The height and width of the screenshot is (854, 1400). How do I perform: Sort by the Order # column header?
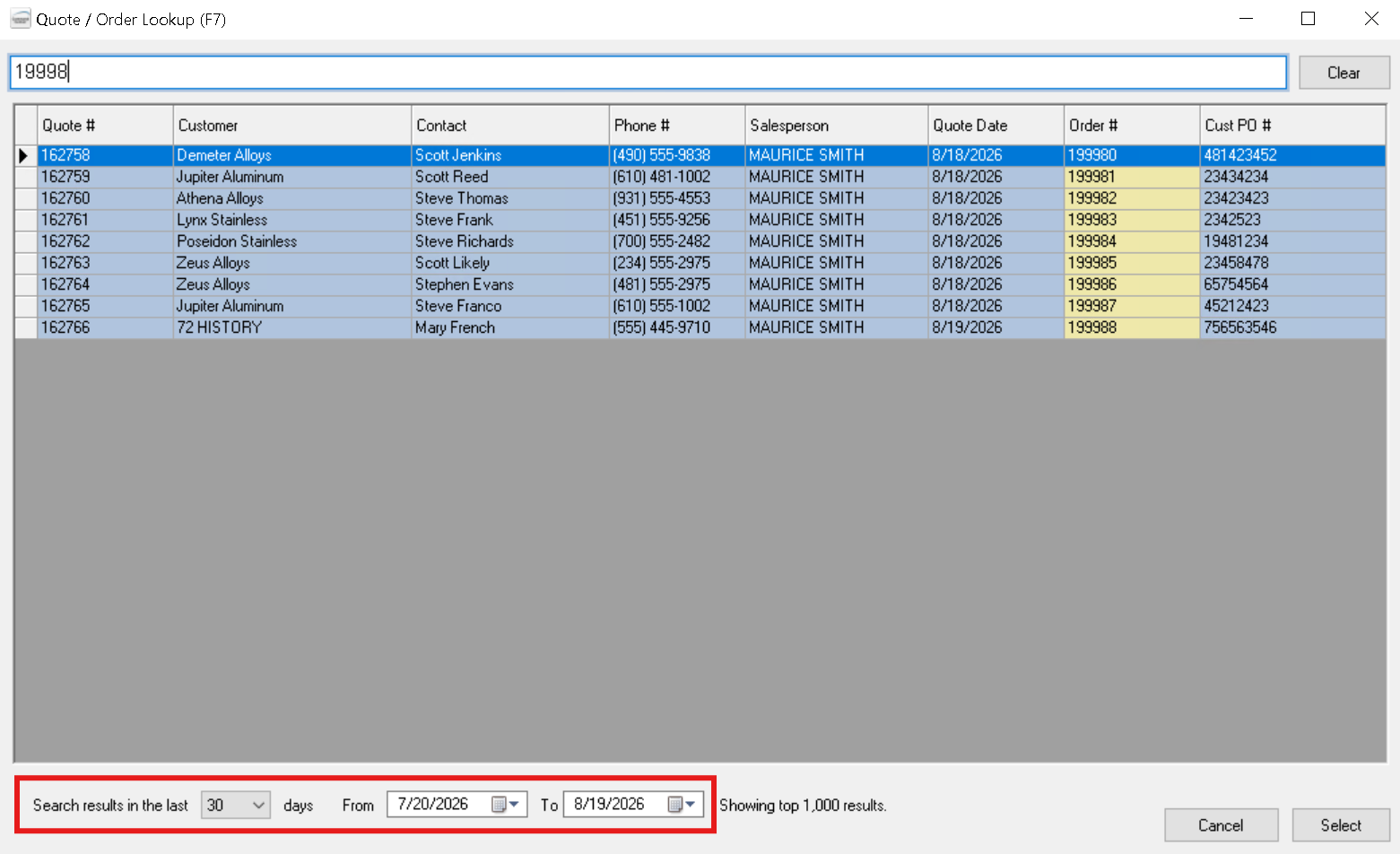(x=1132, y=126)
